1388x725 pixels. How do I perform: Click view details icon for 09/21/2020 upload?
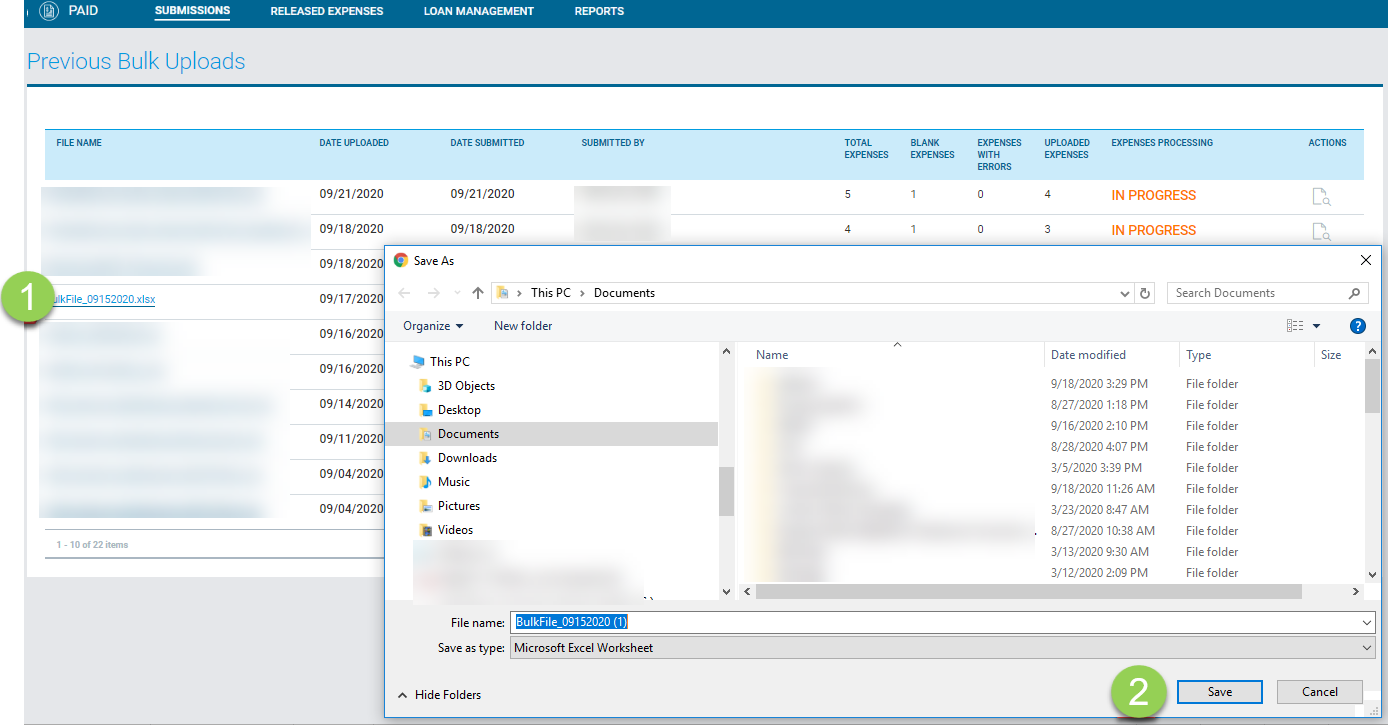pos(1320,197)
